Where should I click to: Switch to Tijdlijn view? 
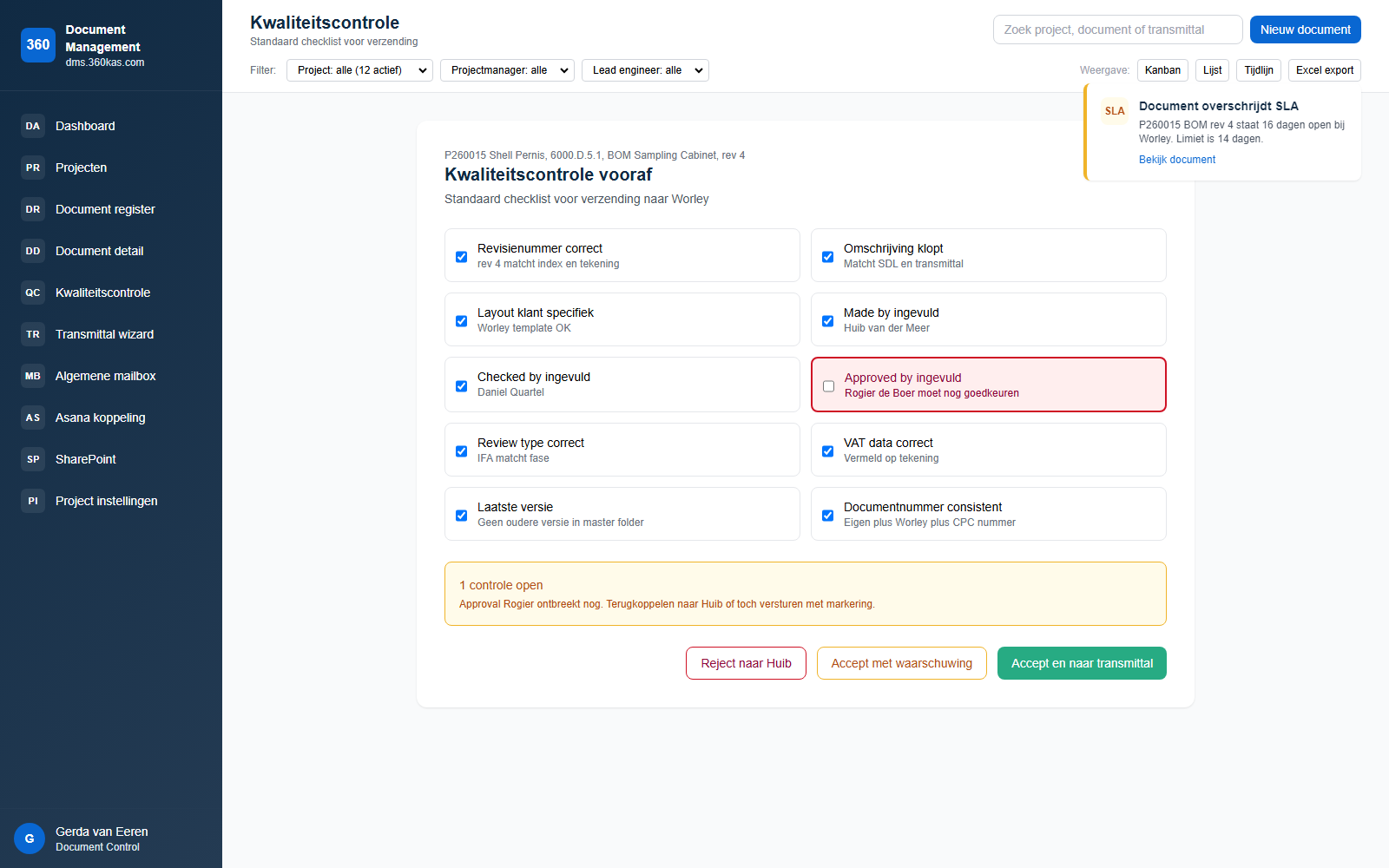click(x=1259, y=70)
